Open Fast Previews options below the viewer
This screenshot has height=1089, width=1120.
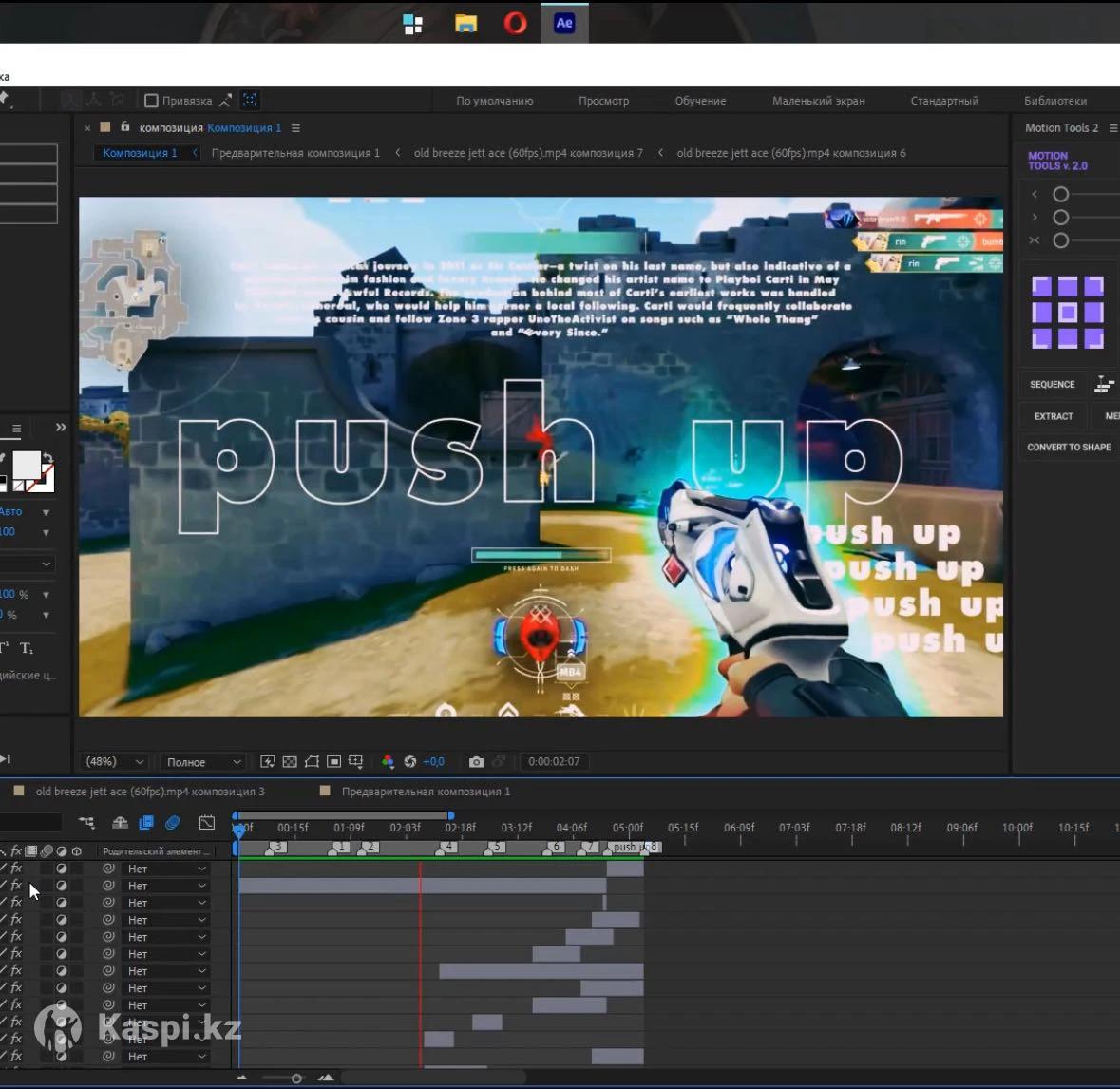267,762
